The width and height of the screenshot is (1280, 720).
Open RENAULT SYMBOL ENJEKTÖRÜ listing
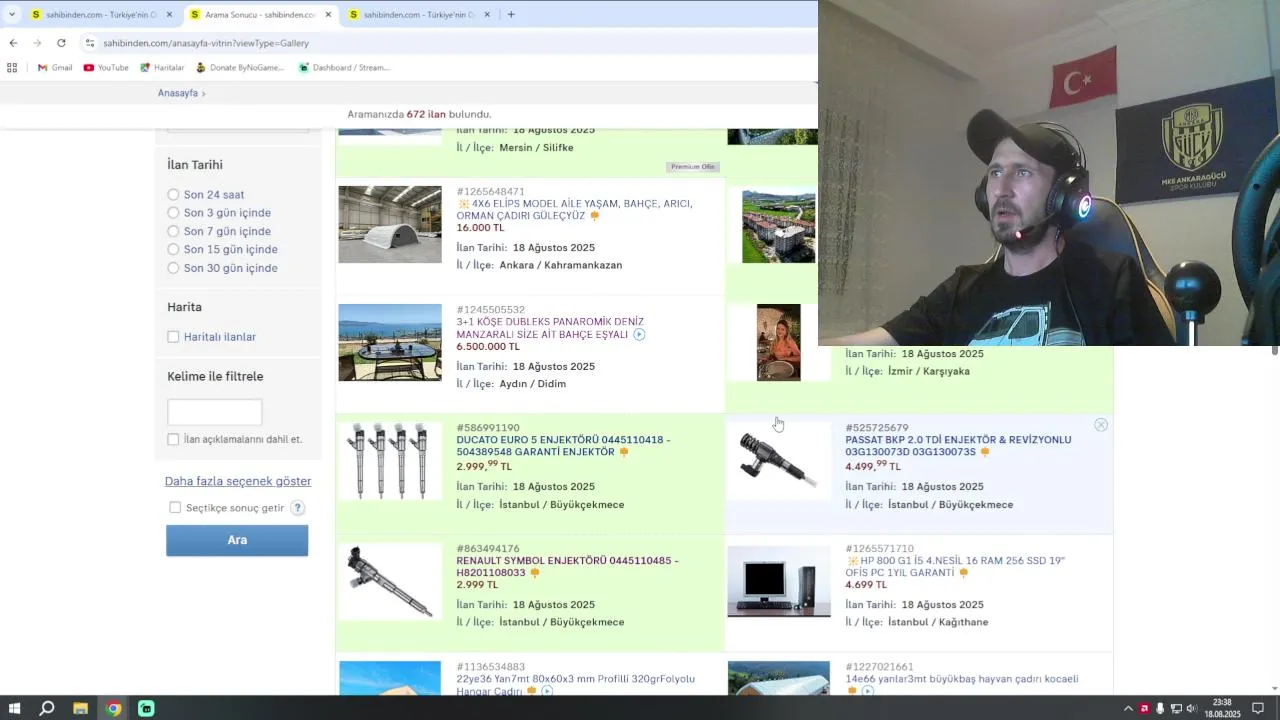click(x=567, y=567)
